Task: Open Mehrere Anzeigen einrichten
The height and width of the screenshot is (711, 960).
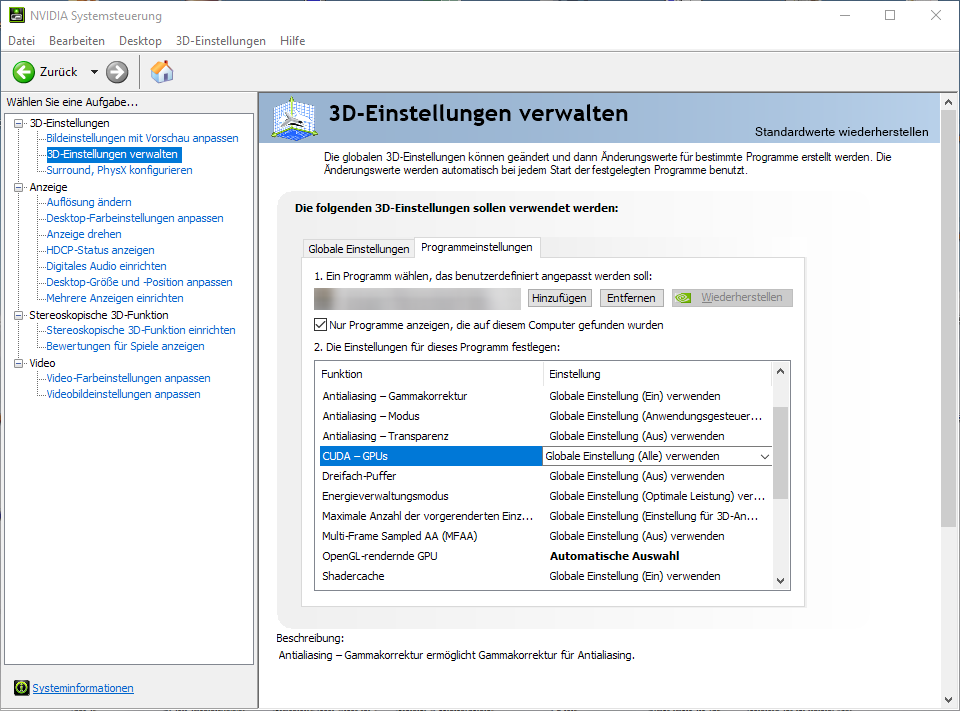Action: pyautogui.click(x=115, y=298)
